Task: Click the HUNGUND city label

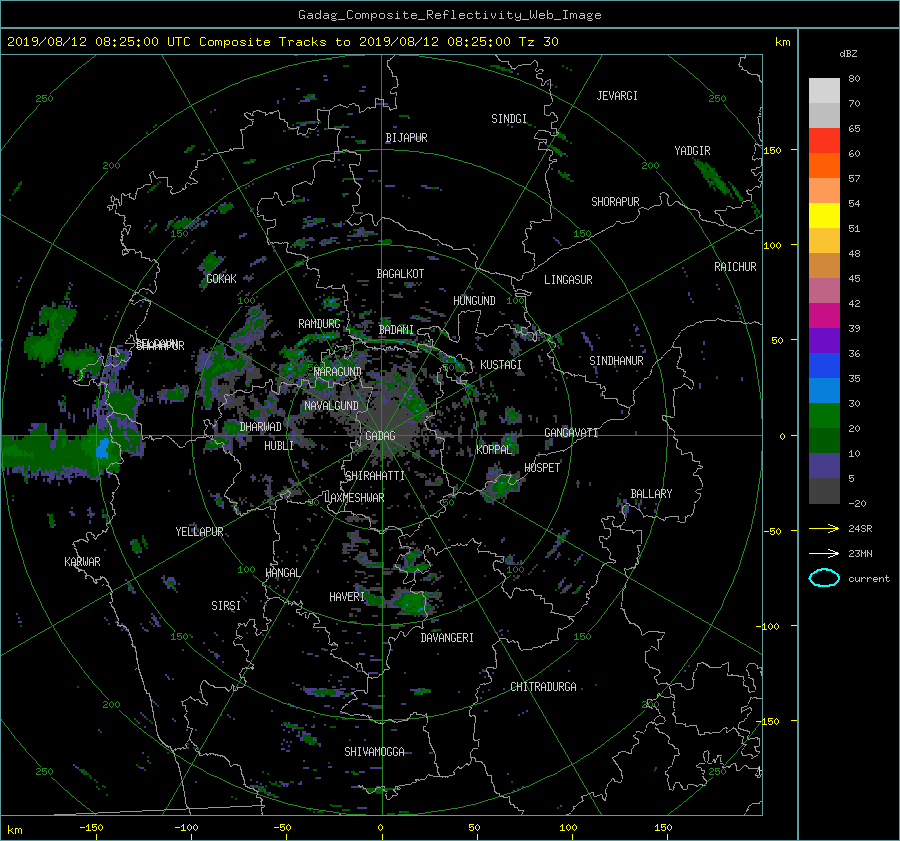Action: click(474, 301)
